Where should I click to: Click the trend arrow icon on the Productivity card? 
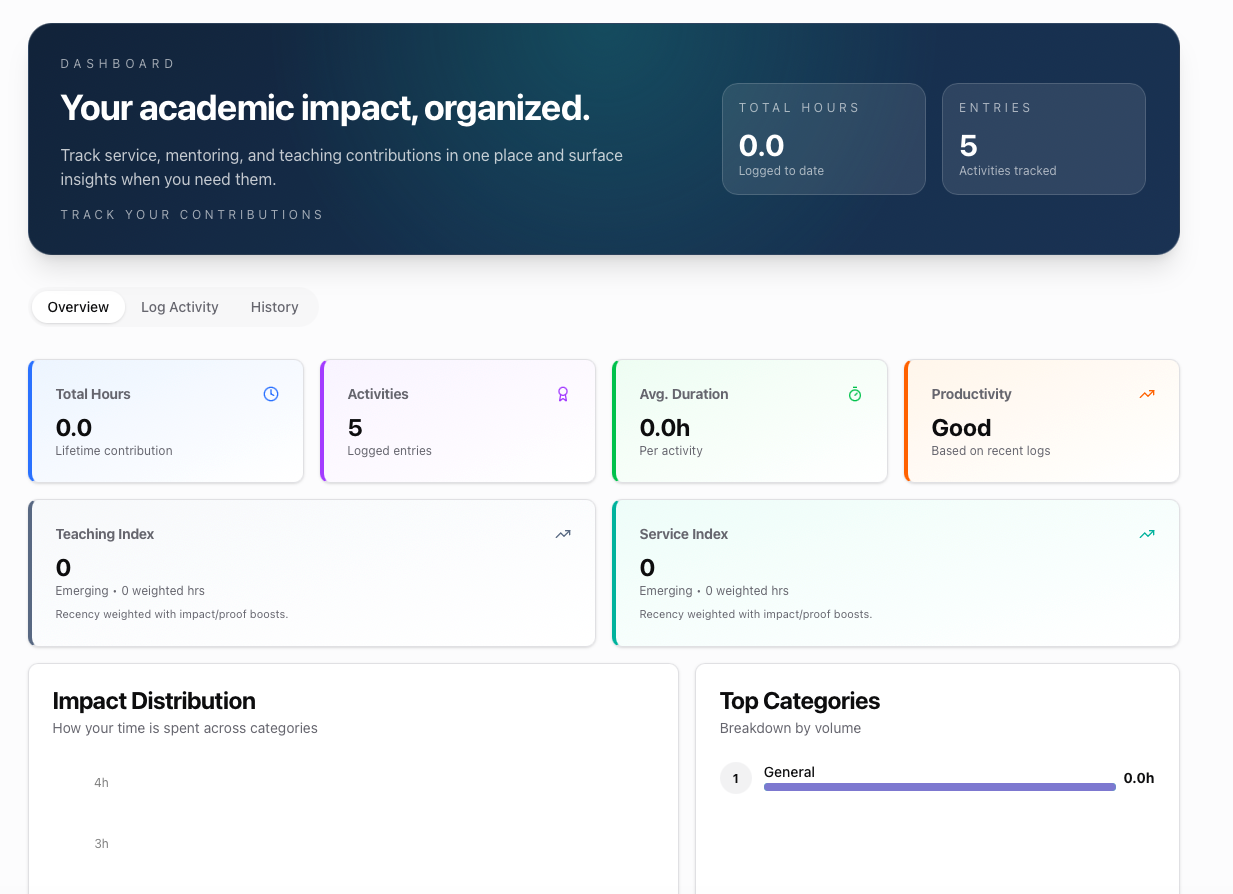1146,394
